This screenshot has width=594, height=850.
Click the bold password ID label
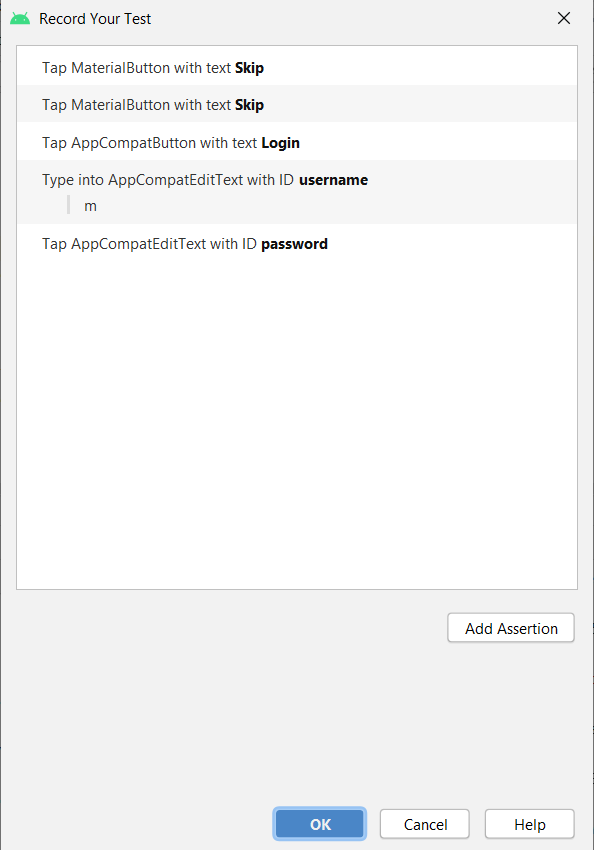point(294,244)
